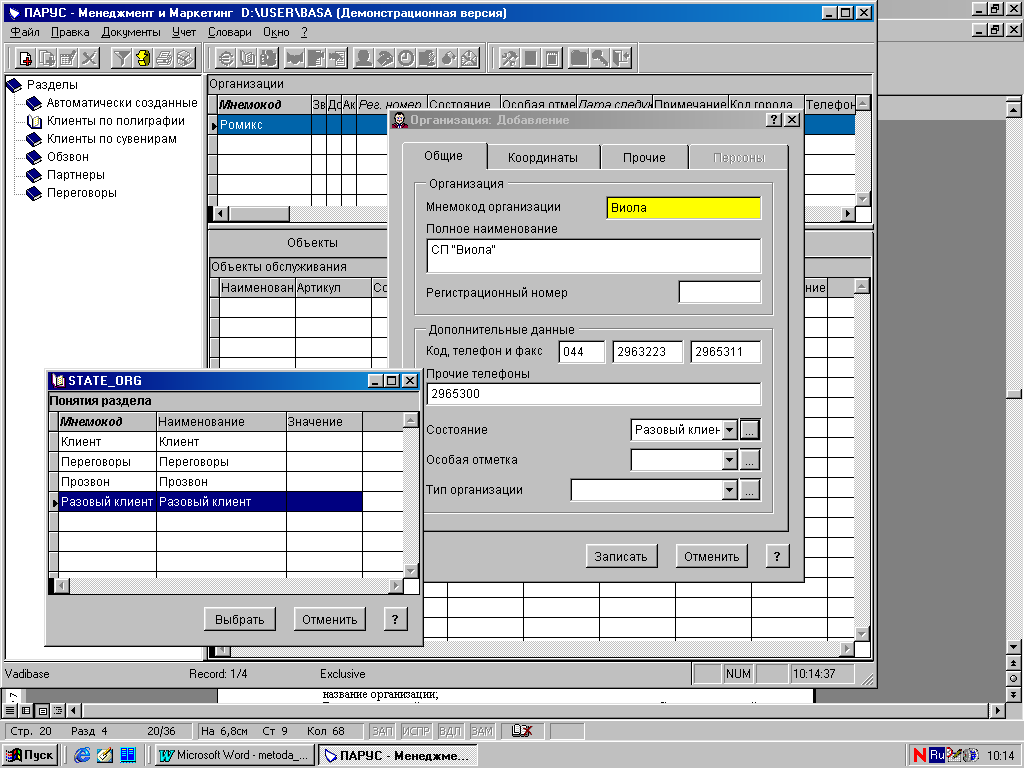This screenshot has height=768, width=1024.
Task: Open Internet Explorer from quick launch
Action: [x=82, y=755]
